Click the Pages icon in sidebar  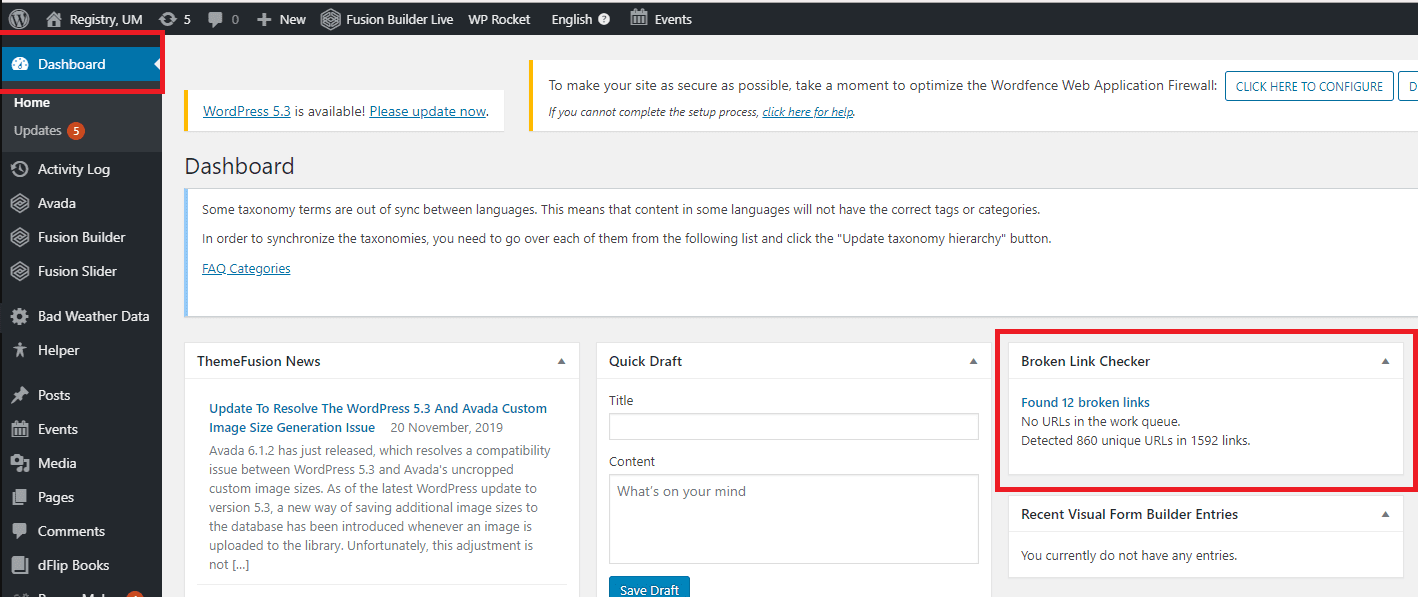[x=19, y=497]
